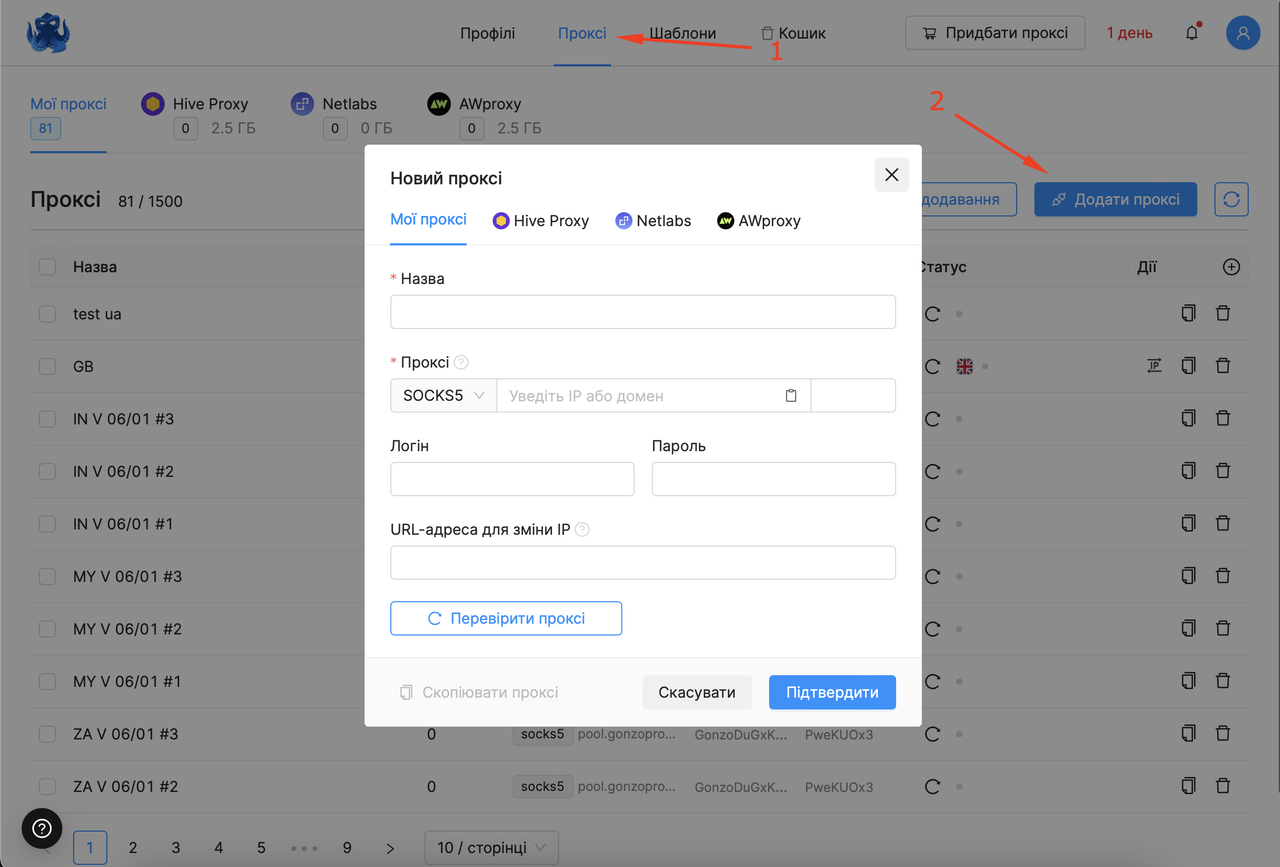Image resolution: width=1280 pixels, height=867 pixels.
Task: Check the test ua row checkbox
Action: 47,314
